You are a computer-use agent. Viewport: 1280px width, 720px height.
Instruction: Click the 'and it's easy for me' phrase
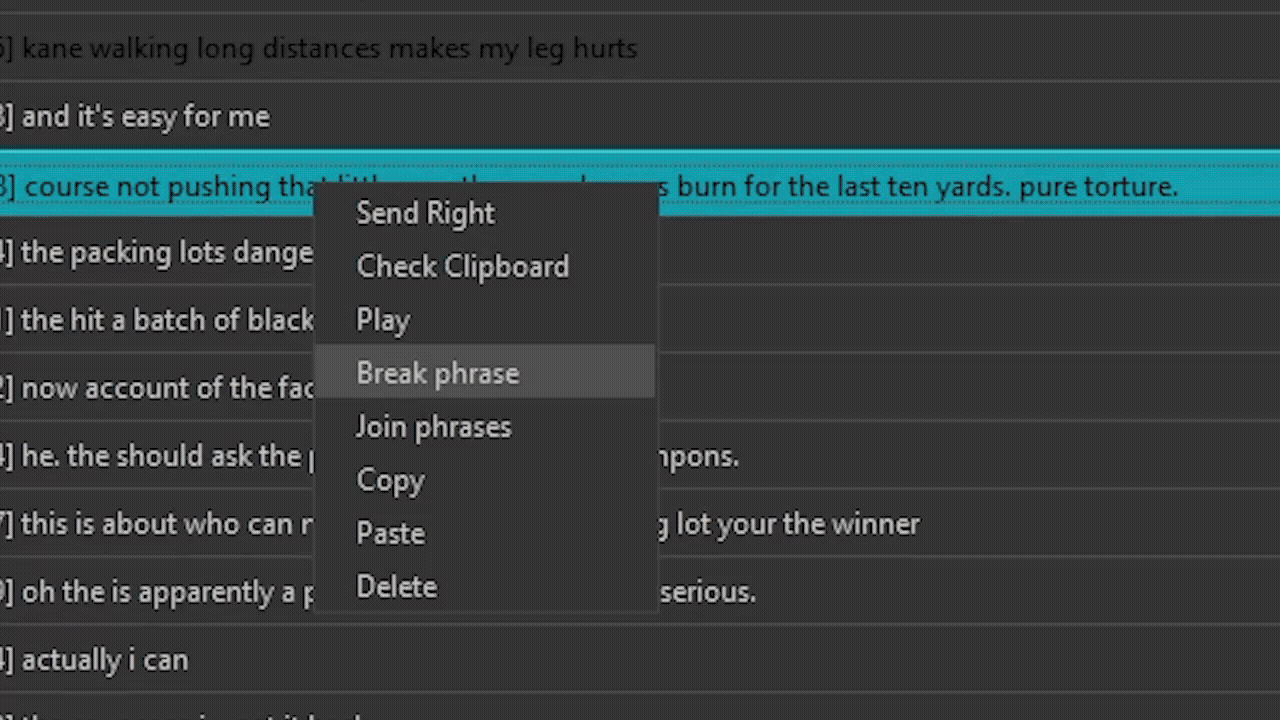[x=146, y=117]
